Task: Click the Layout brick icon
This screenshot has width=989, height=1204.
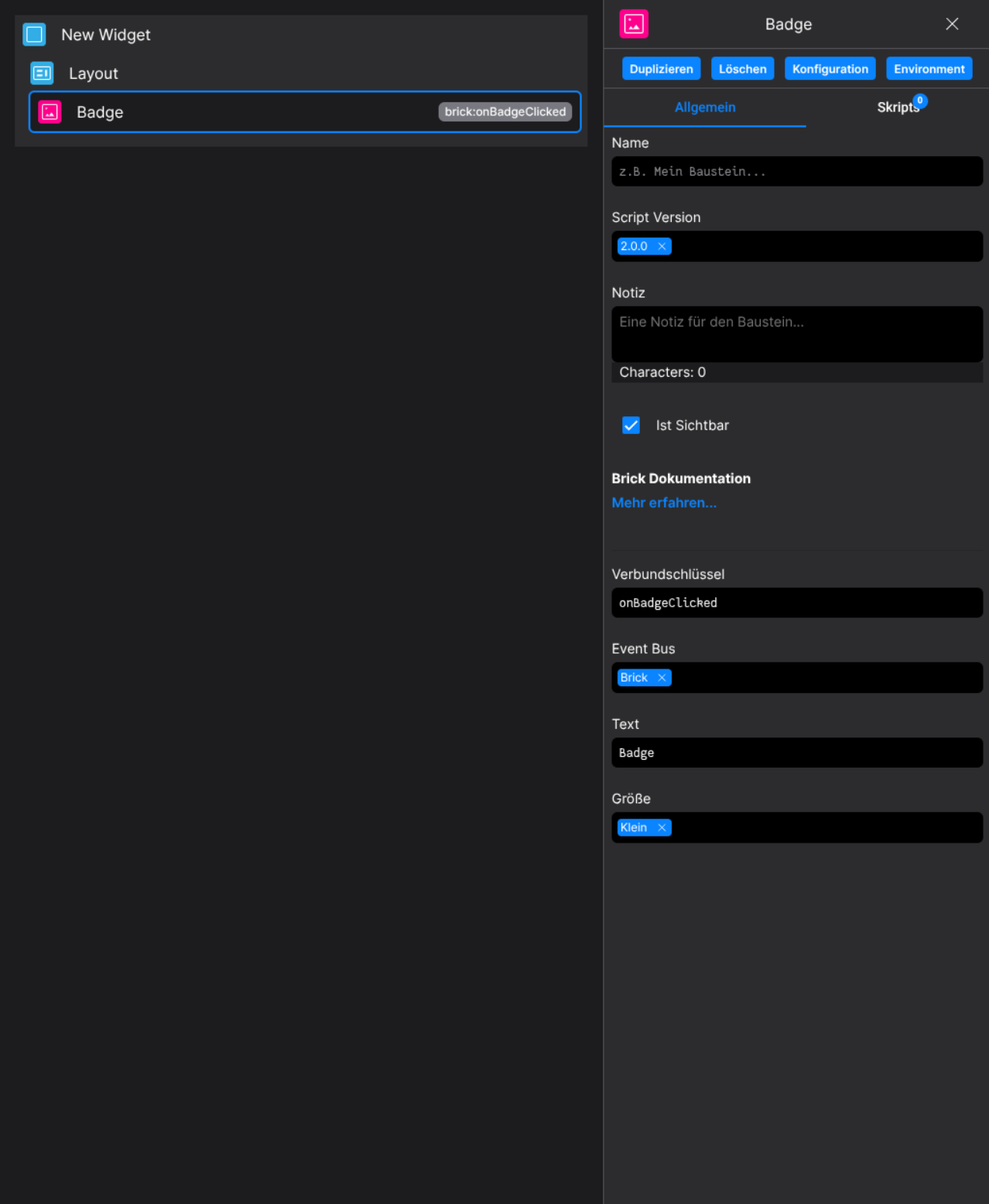Action: click(x=42, y=74)
